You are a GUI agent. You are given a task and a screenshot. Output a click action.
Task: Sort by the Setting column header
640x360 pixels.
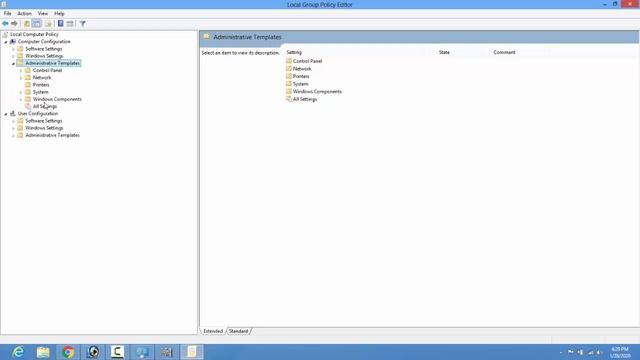294,52
